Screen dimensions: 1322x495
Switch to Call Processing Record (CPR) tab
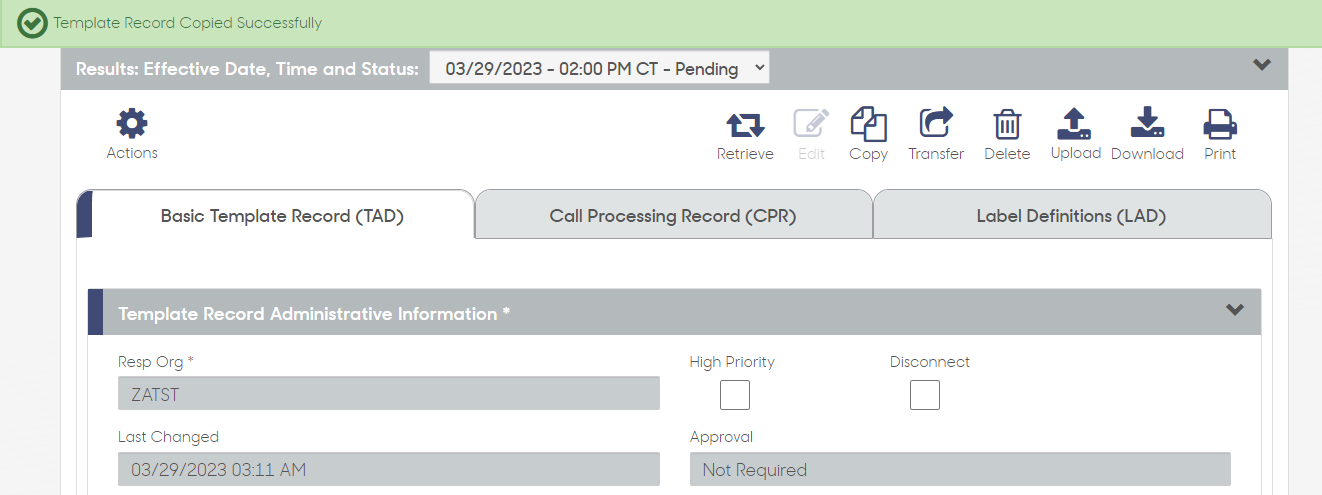pos(673,215)
